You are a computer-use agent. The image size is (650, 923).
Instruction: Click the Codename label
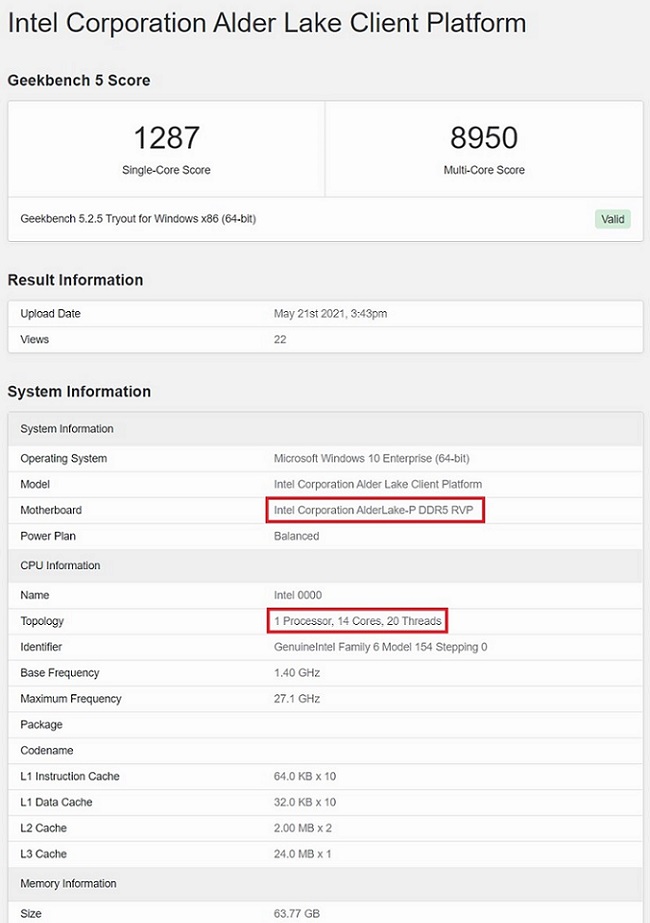click(47, 751)
